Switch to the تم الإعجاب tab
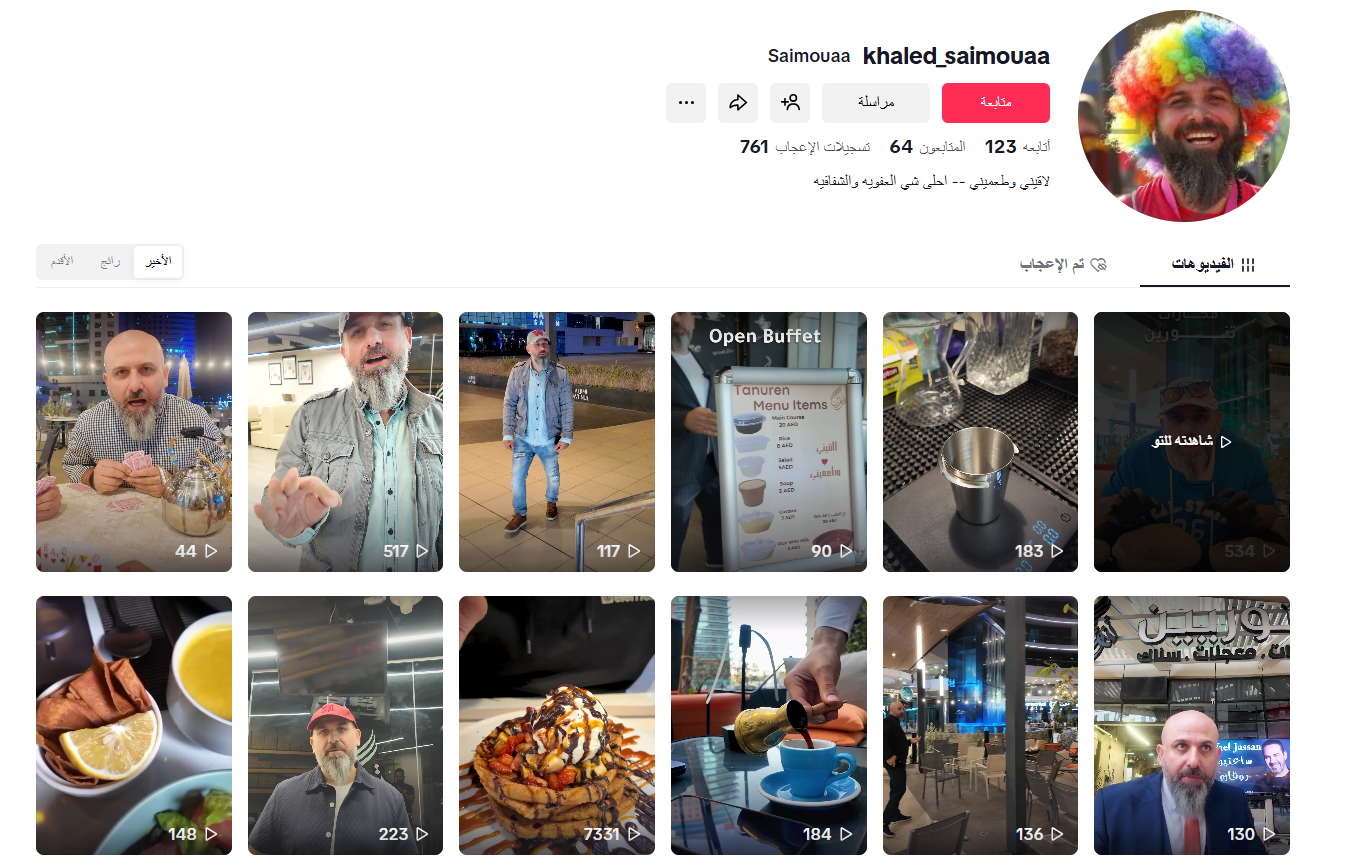This screenshot has width=1350, height=867. 1064,265
